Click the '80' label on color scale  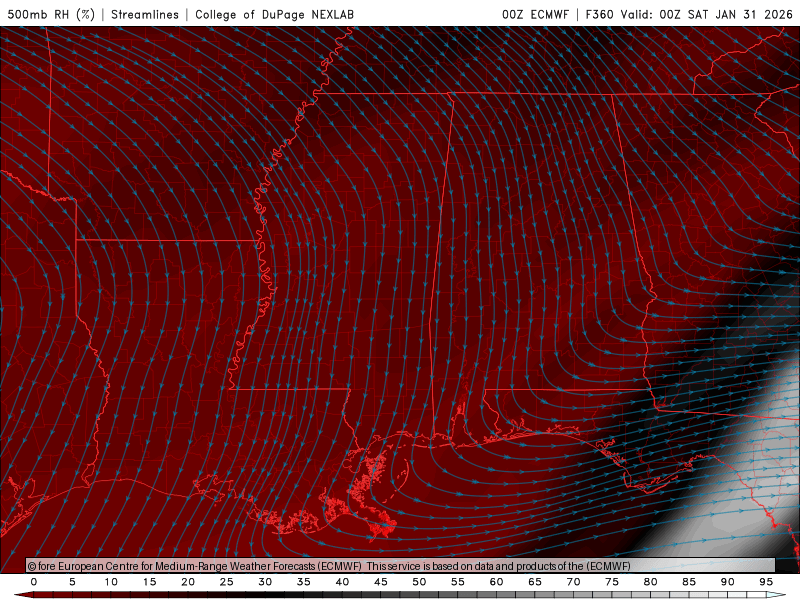pyautogui.click(x=650, y=582)
